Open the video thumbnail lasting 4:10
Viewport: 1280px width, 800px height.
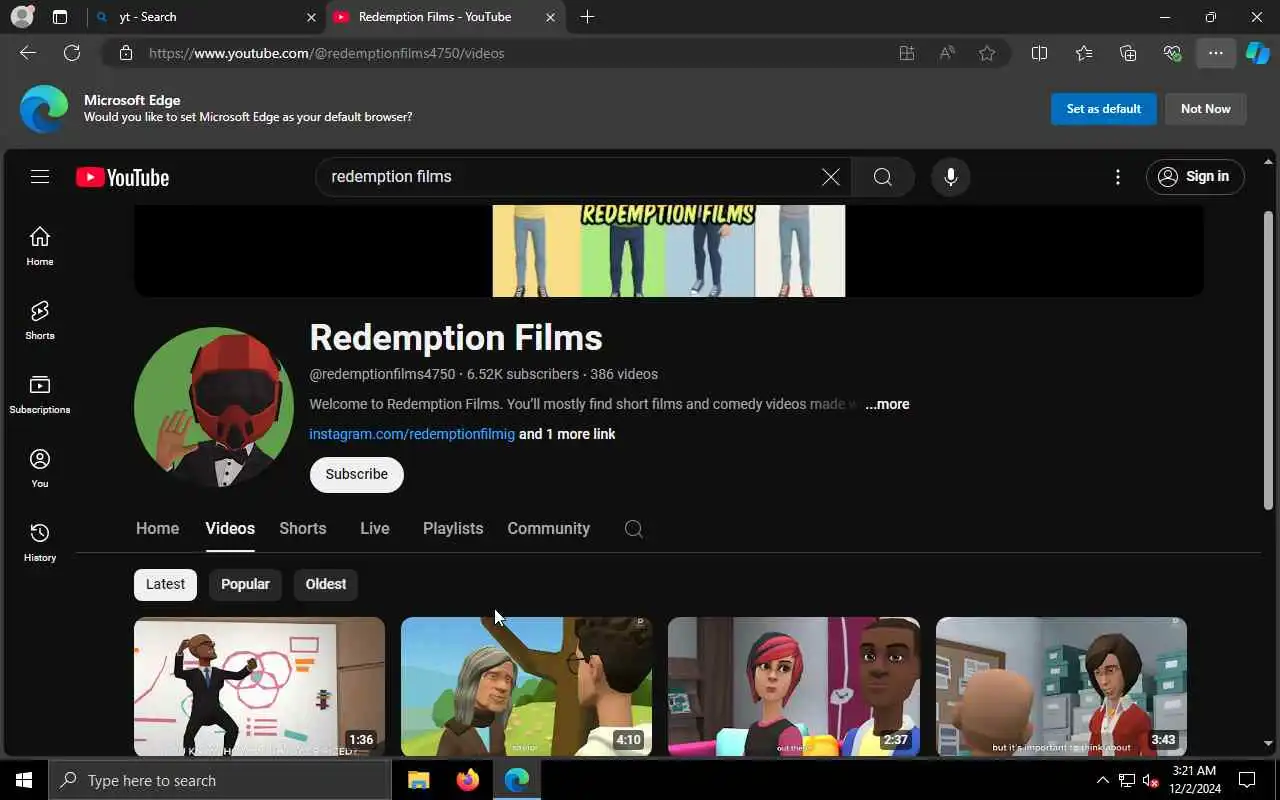coord(526,686)
